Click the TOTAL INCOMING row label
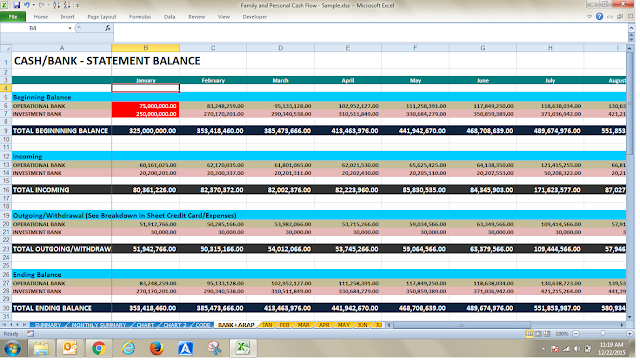The width and height of the screenshot is (640, 363). tap(41, 190)
